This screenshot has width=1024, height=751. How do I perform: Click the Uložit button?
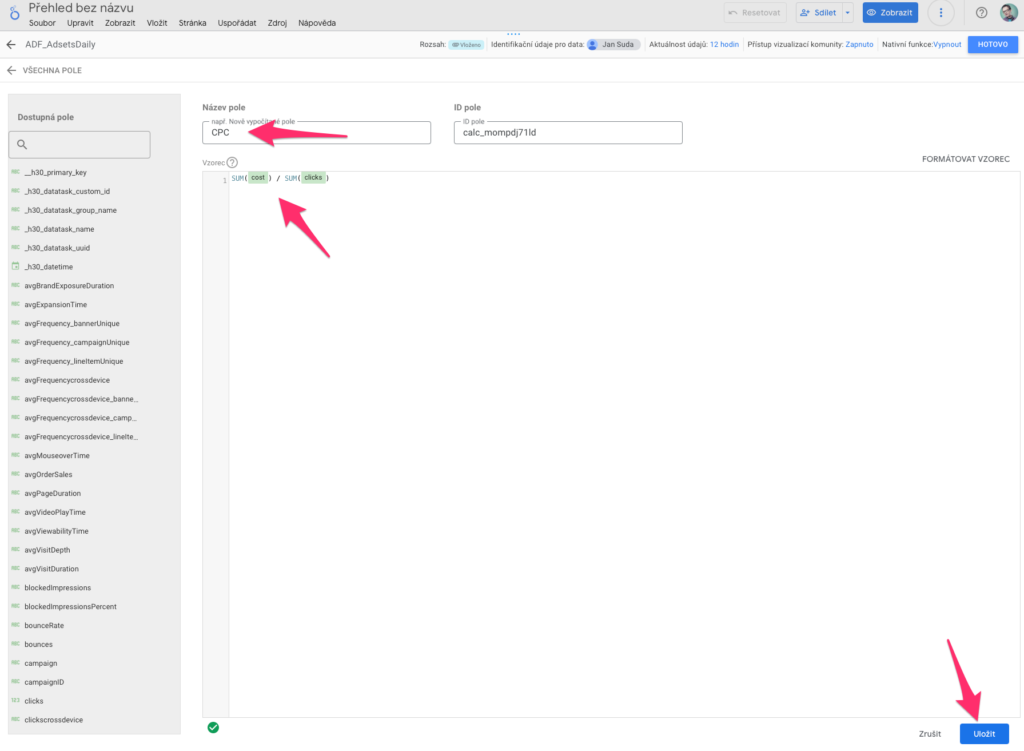click(x=984, y=733)
